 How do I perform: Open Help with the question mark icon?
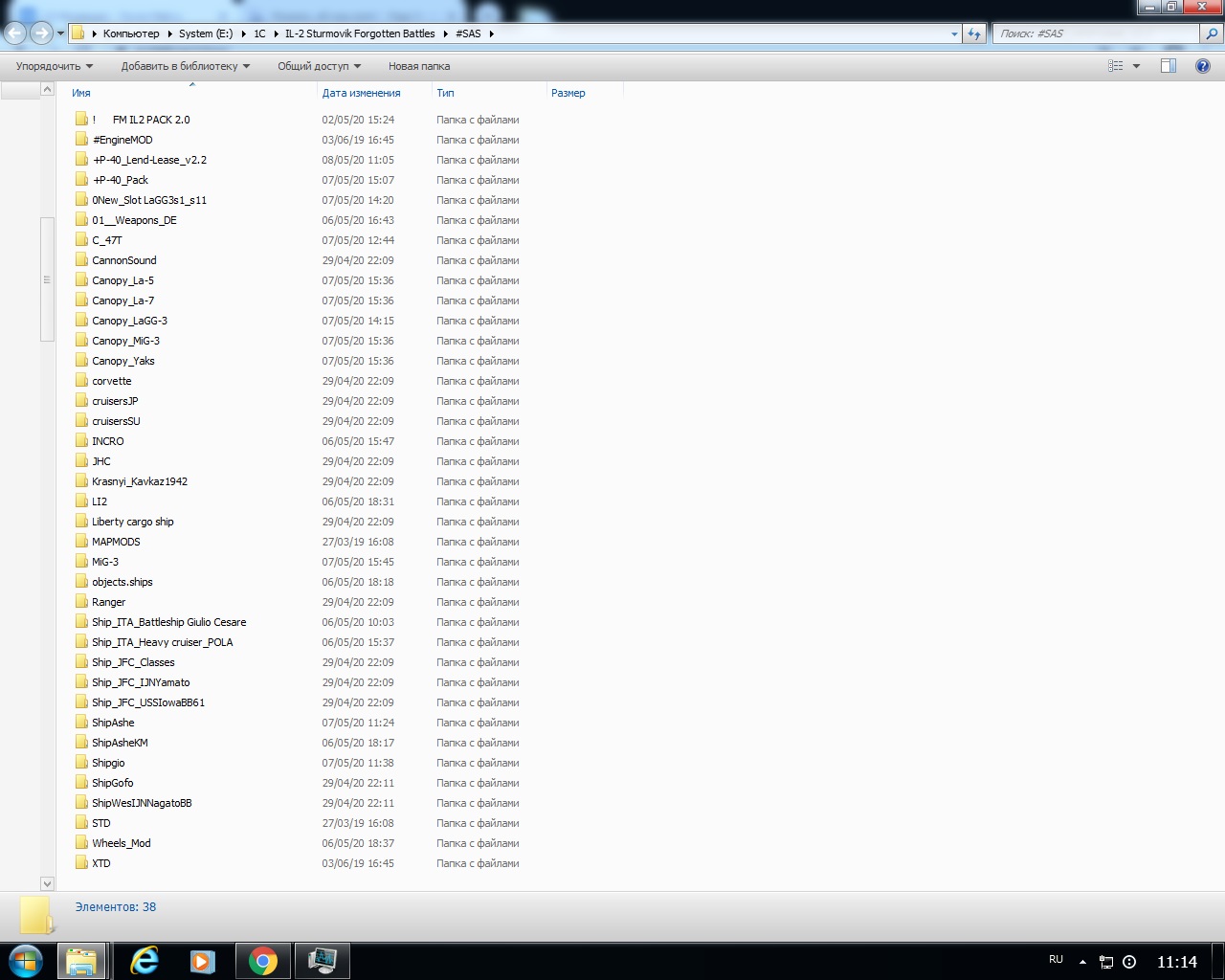point(1203,66)
